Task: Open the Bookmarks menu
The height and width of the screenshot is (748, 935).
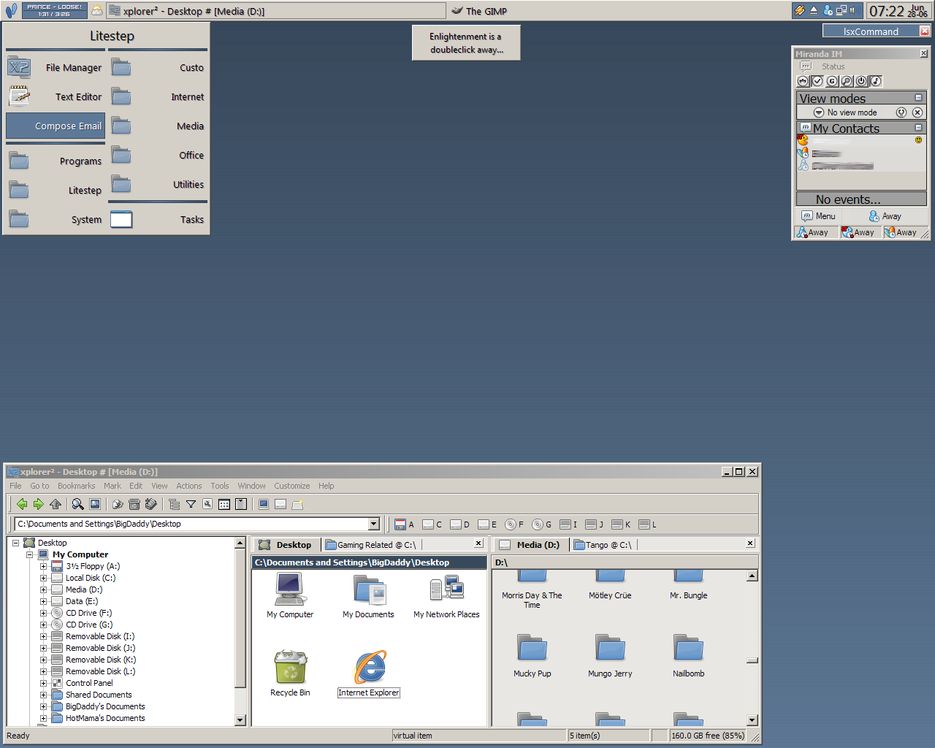Action: [x=76, y=486]
